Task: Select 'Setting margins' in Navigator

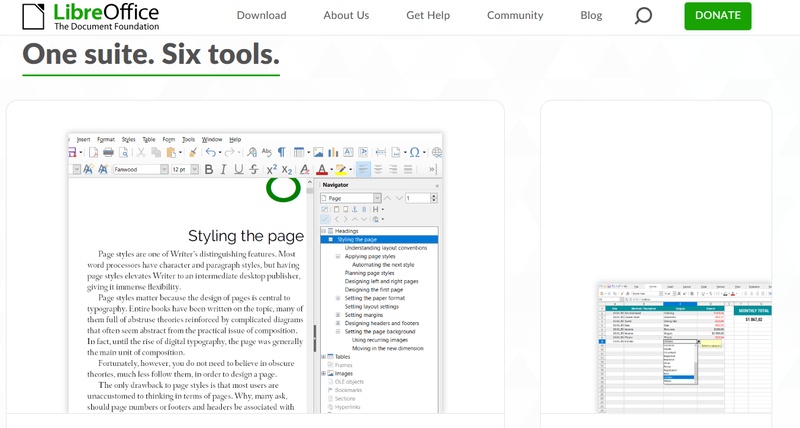Action: click(363, 315)
